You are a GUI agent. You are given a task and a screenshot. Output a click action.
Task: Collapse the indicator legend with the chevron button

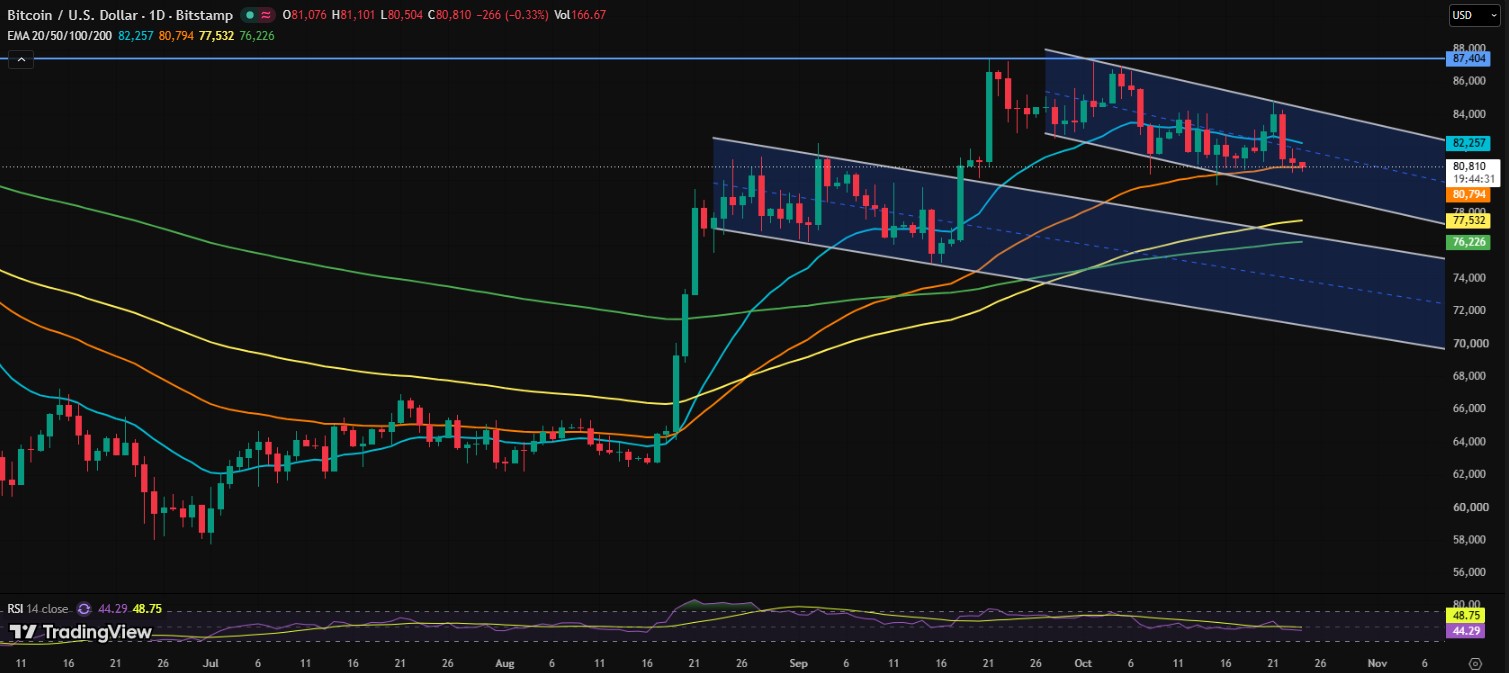click(x=21, y=60)
